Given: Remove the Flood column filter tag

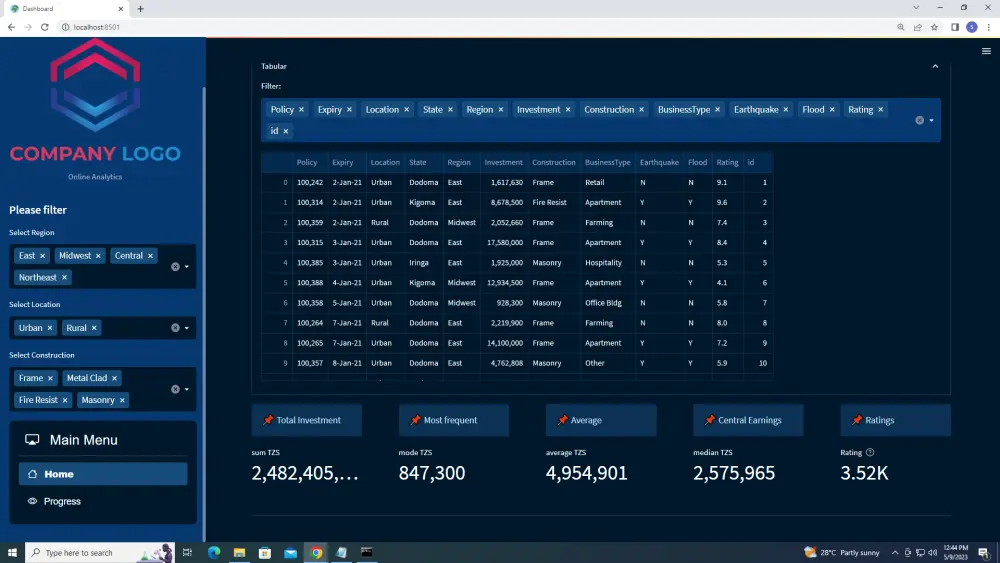Looking at the screenshot, I should [832, 110].
